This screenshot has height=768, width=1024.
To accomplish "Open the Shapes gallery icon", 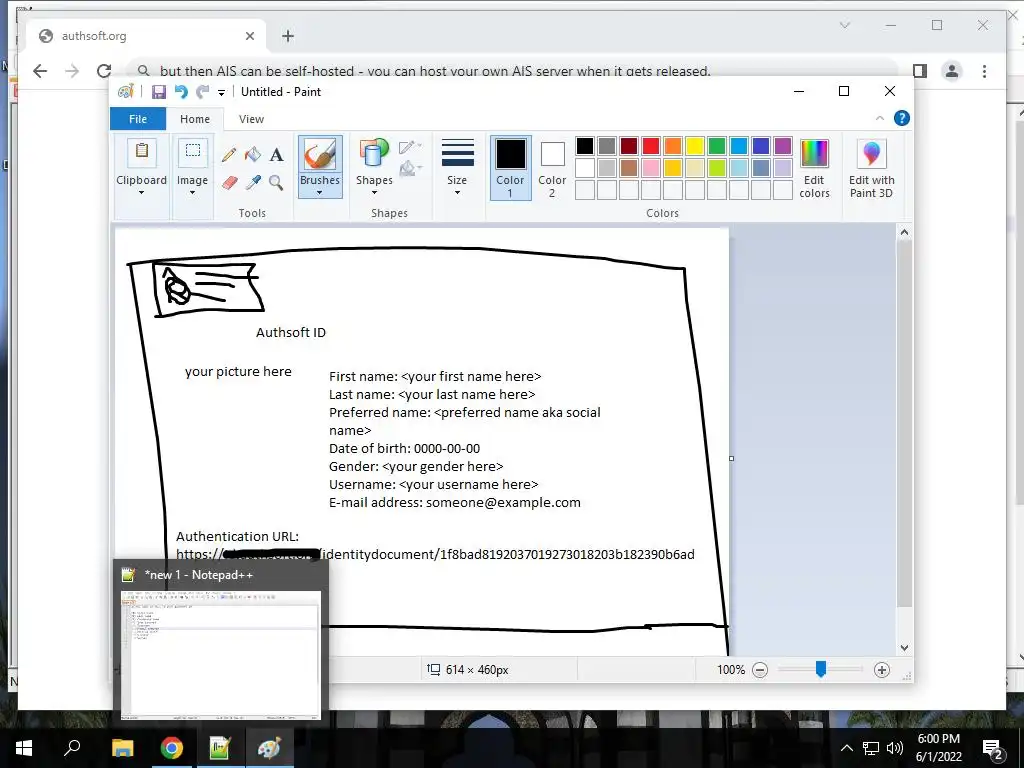I will click(374, 155).
